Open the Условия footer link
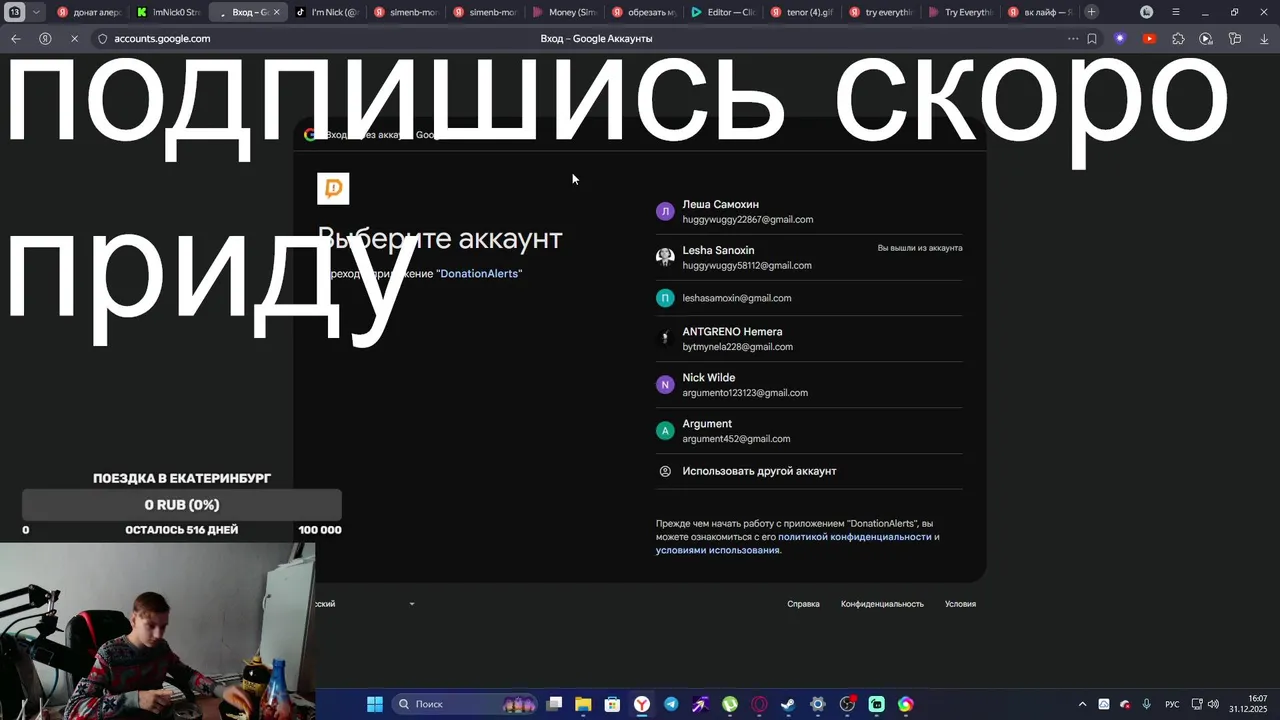The height and width of the screenshot is (720, 1280). (x=960, y=604)
